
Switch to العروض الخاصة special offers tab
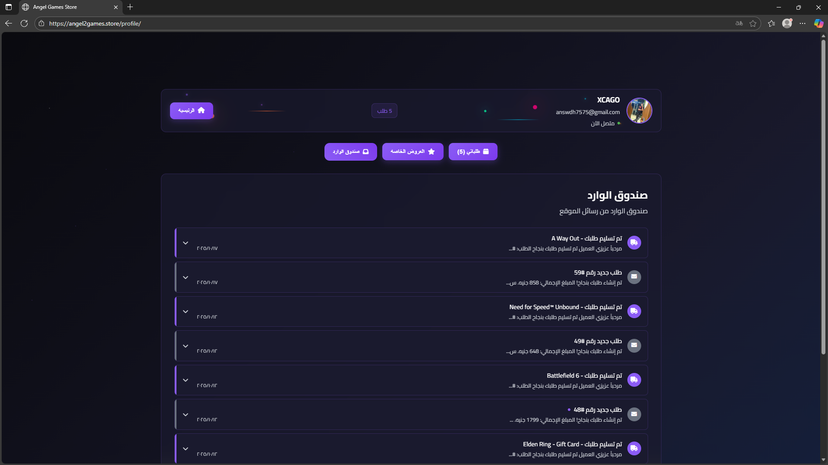click(412, 152)
